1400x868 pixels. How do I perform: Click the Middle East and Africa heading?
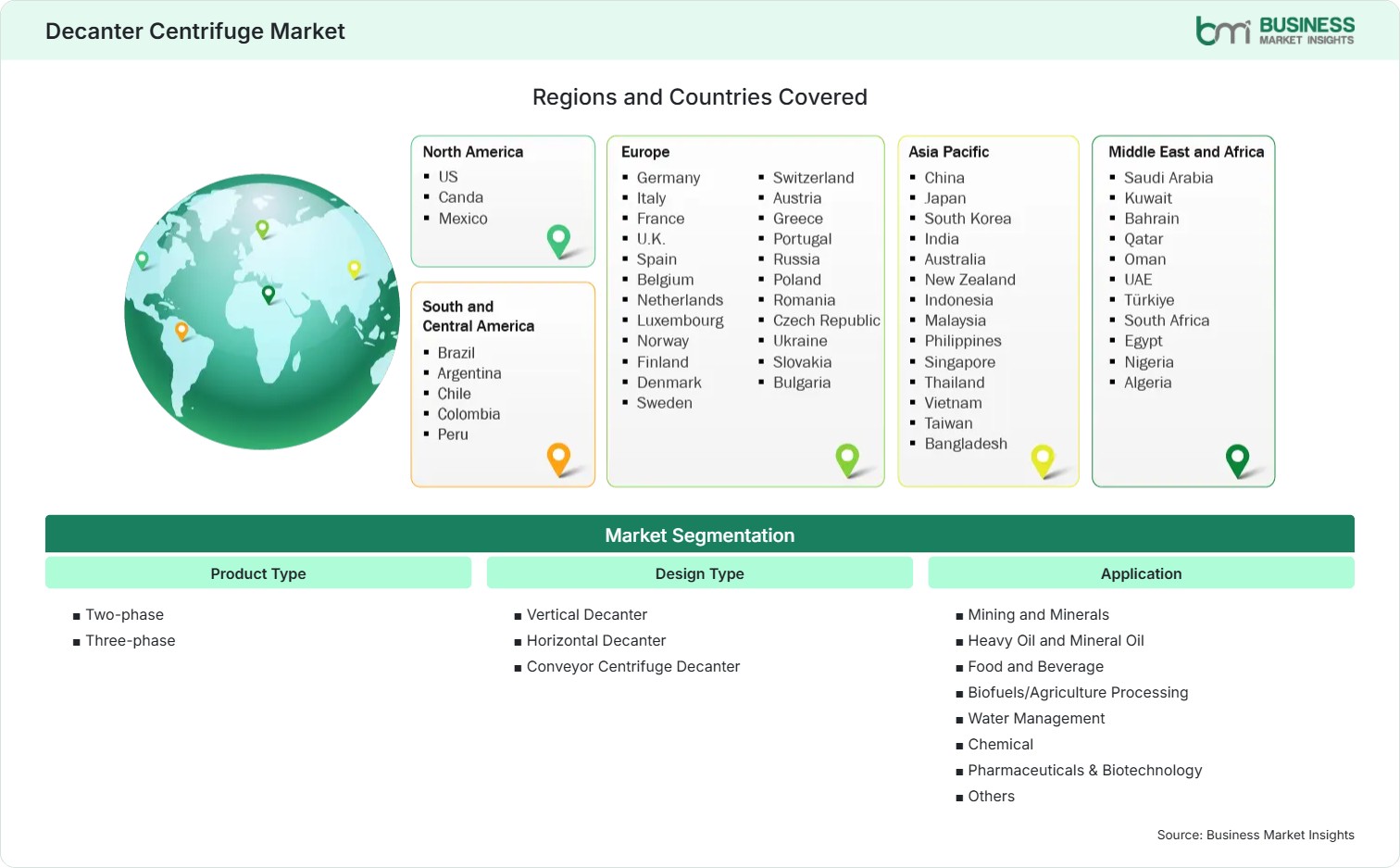[1186, 152]
